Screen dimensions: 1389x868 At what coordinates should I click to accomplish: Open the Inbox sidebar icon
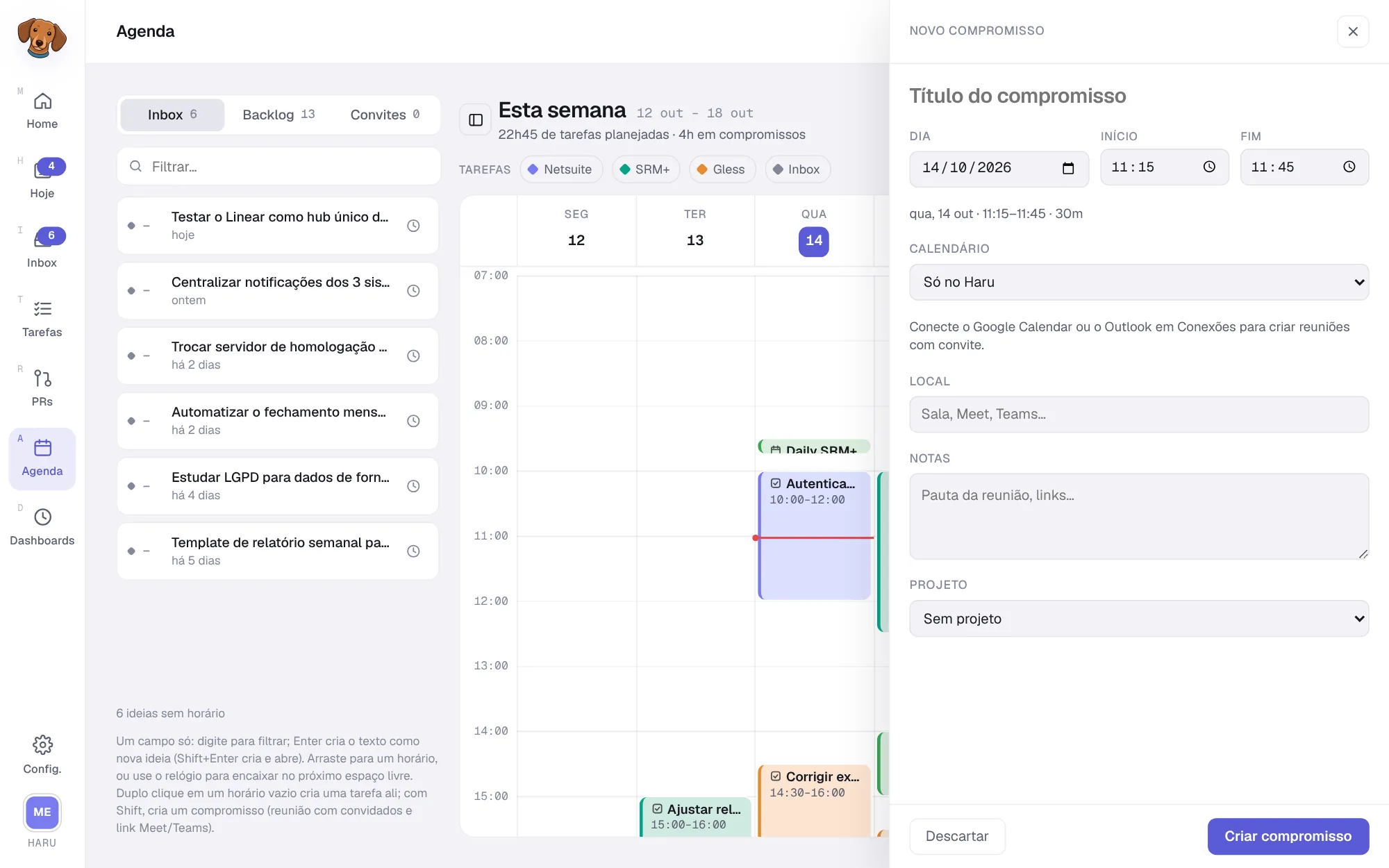pyautogui.click(x=42, y=240)
